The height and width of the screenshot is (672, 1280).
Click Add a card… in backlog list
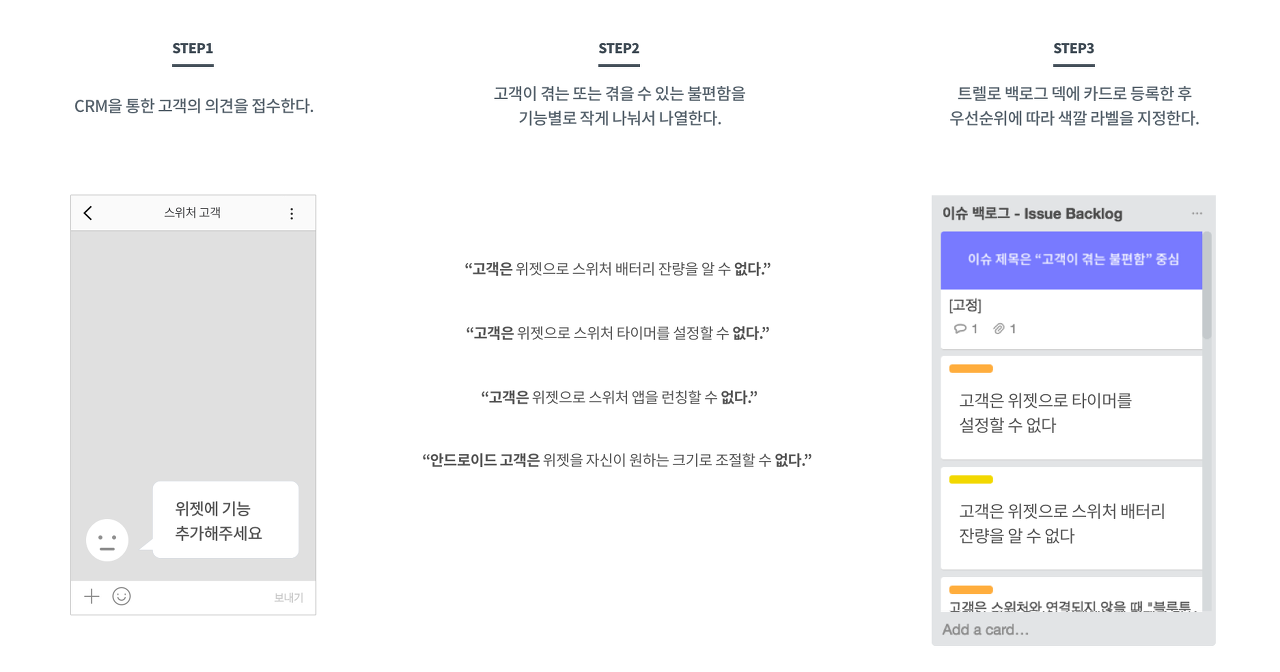[x=985, y=630]
